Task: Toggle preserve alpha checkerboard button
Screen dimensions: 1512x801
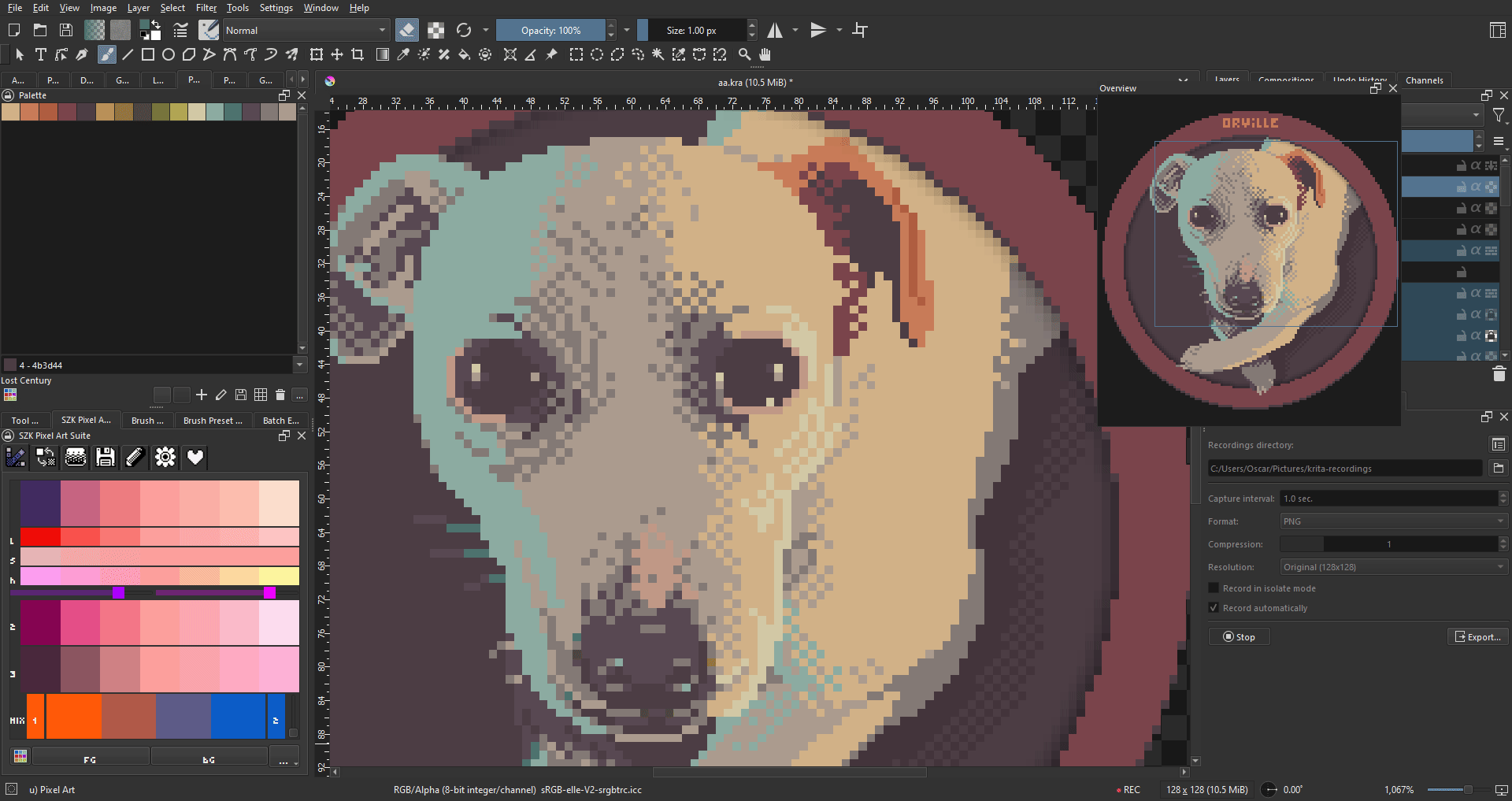Action: (435, 30)
